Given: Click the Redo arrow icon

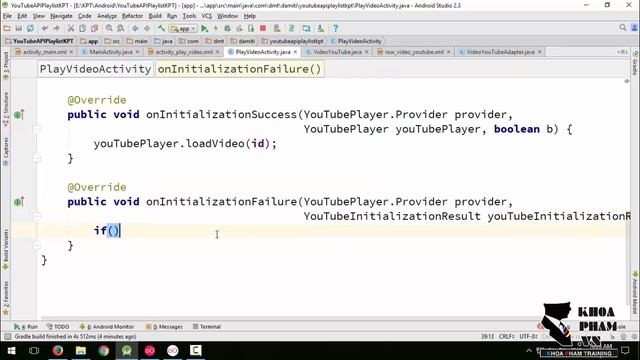Looking at the screenshot, I should pos(56,28).
